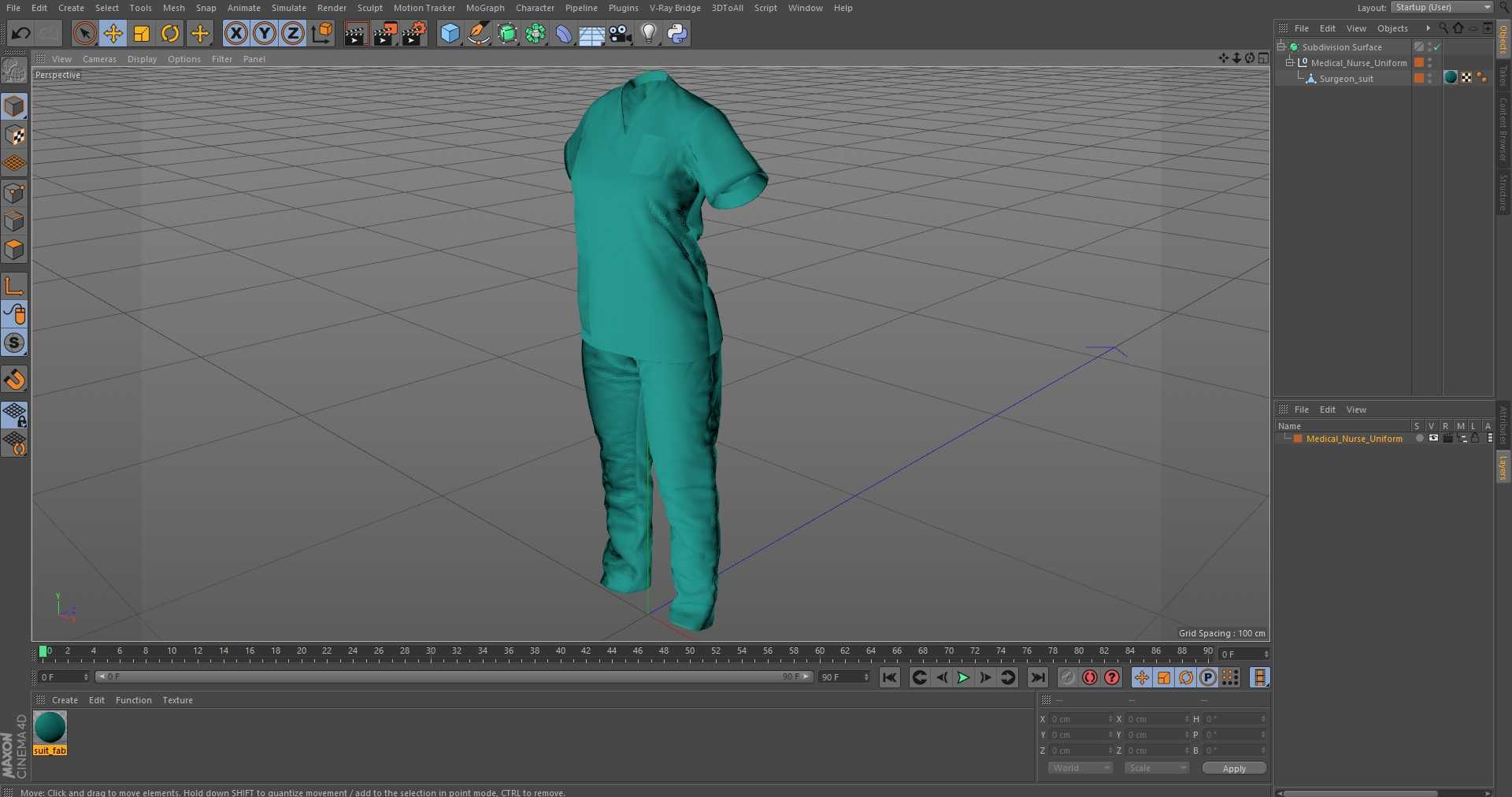Toggle Subdivision Surface enable checkmark
The image size is (1512, 797).
(1437, 47)
